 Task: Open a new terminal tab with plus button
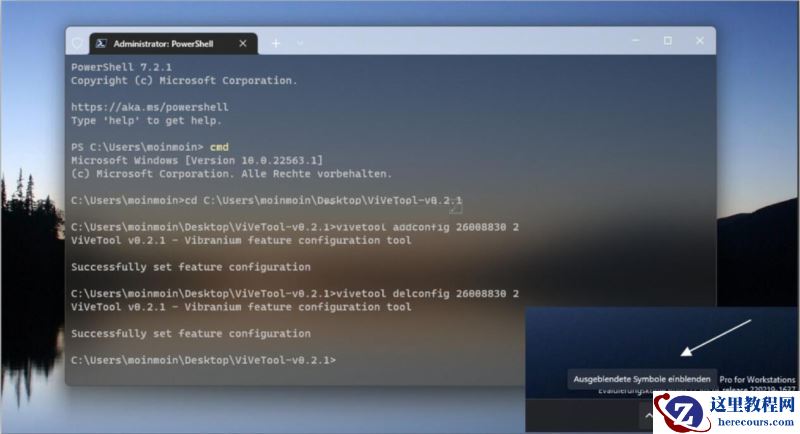(x=276, y=44)
